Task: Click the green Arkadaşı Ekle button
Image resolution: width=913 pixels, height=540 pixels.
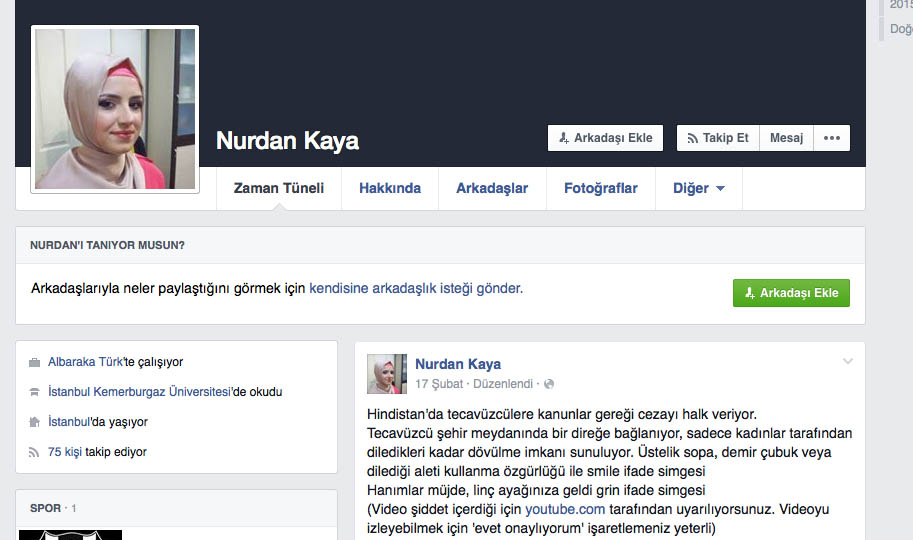Action: tap(791, 293)
